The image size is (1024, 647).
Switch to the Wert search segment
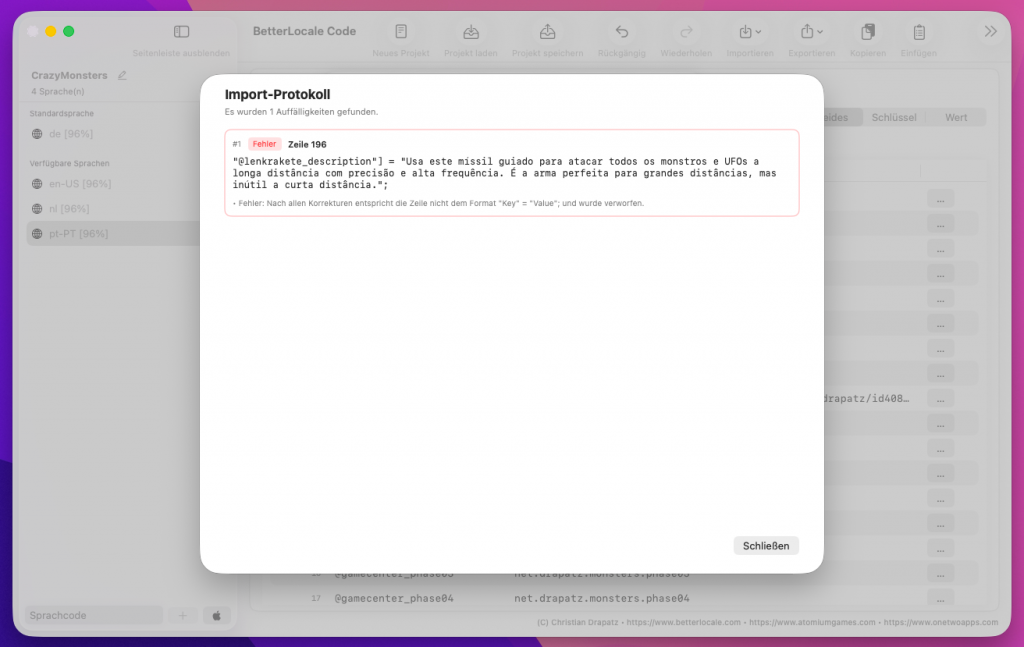click(956, 117)
